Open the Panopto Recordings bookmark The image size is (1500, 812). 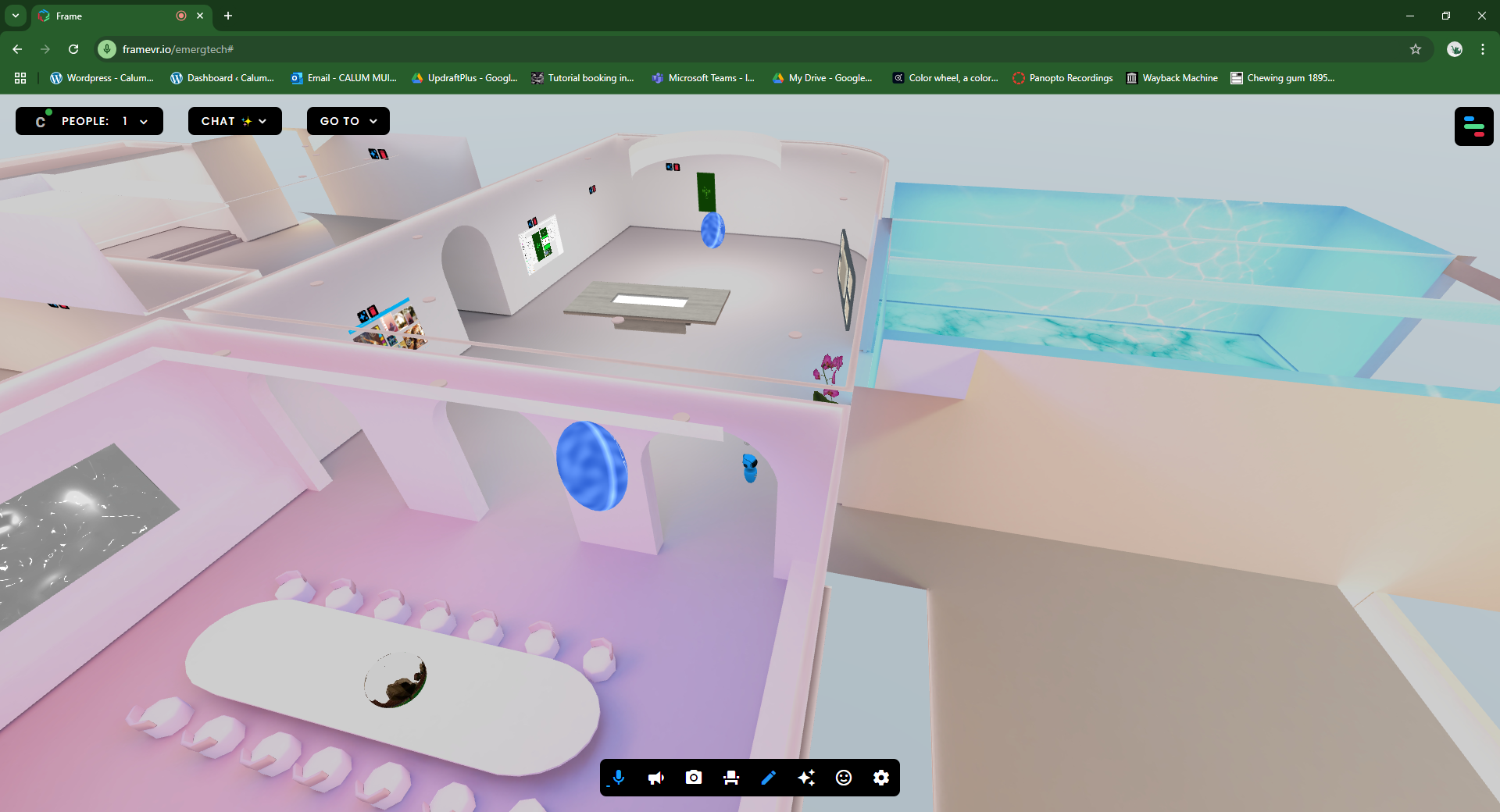coord(1062,78)
